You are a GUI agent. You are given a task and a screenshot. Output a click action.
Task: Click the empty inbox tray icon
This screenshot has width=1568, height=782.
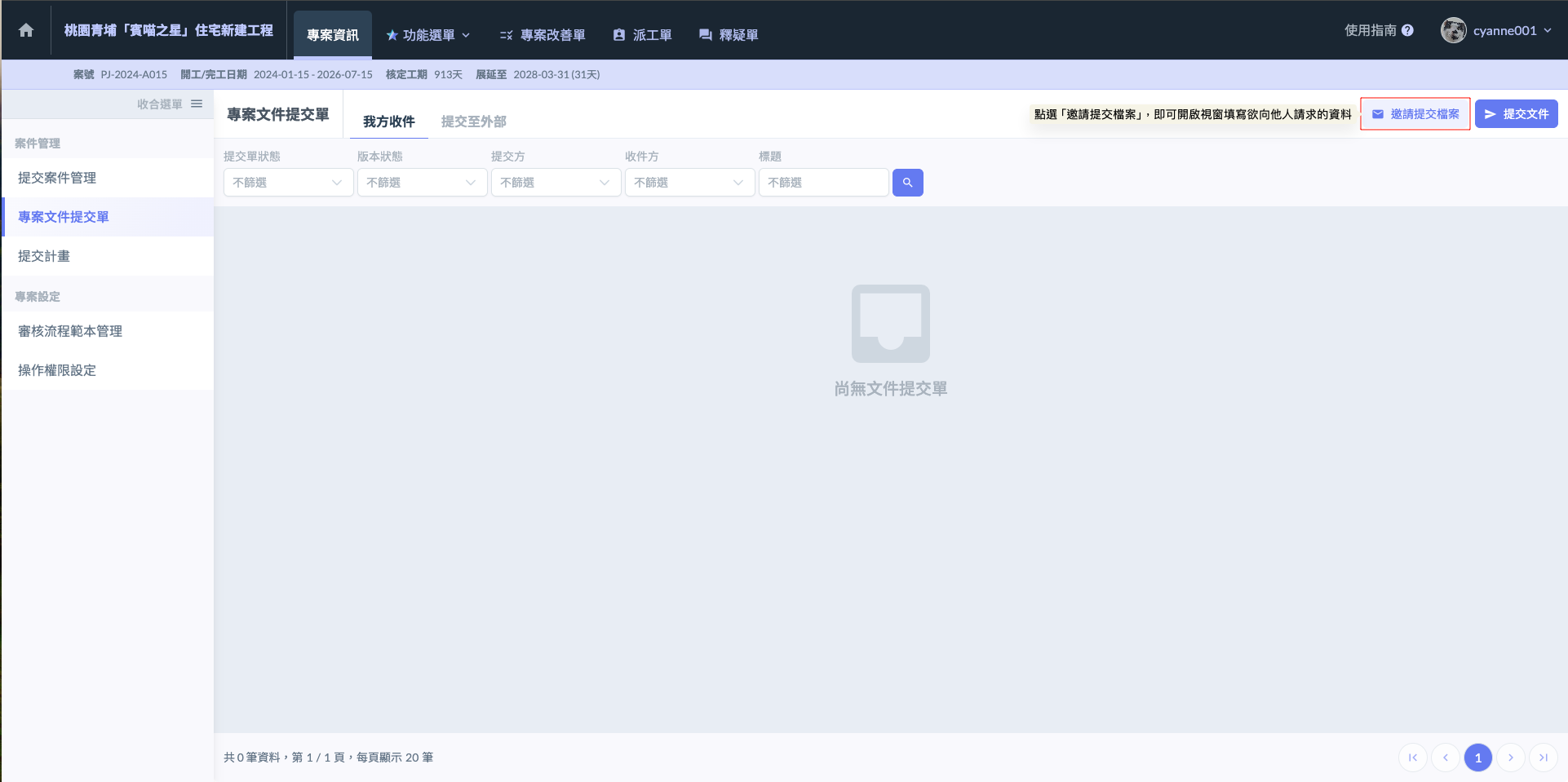(x=891, y=324)
